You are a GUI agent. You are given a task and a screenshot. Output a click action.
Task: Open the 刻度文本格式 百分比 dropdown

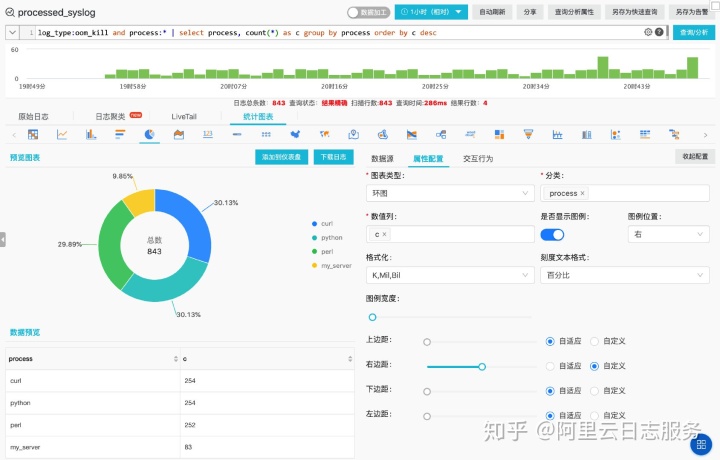pos(624,275)
